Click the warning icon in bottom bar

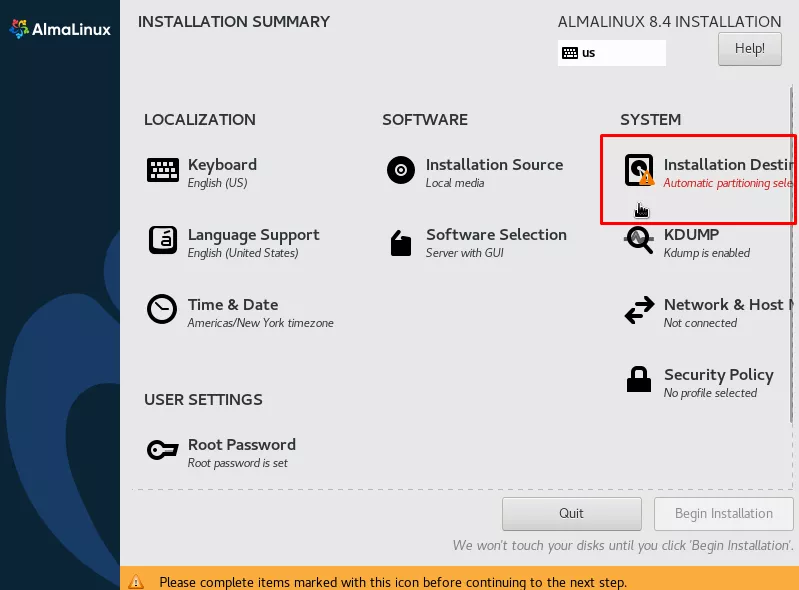[x=136, y=581]
